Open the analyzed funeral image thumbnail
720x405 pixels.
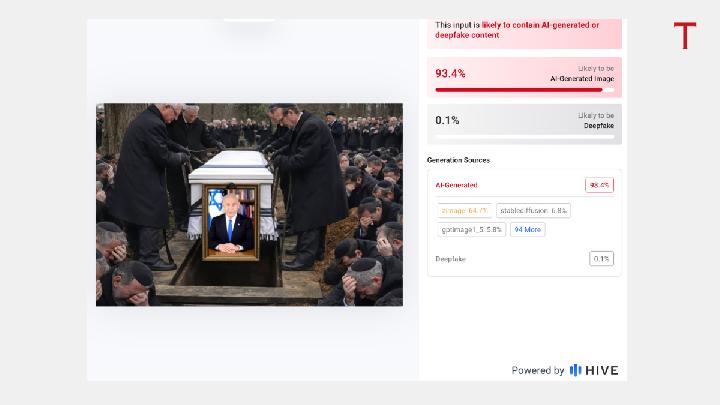pos(249,204)
